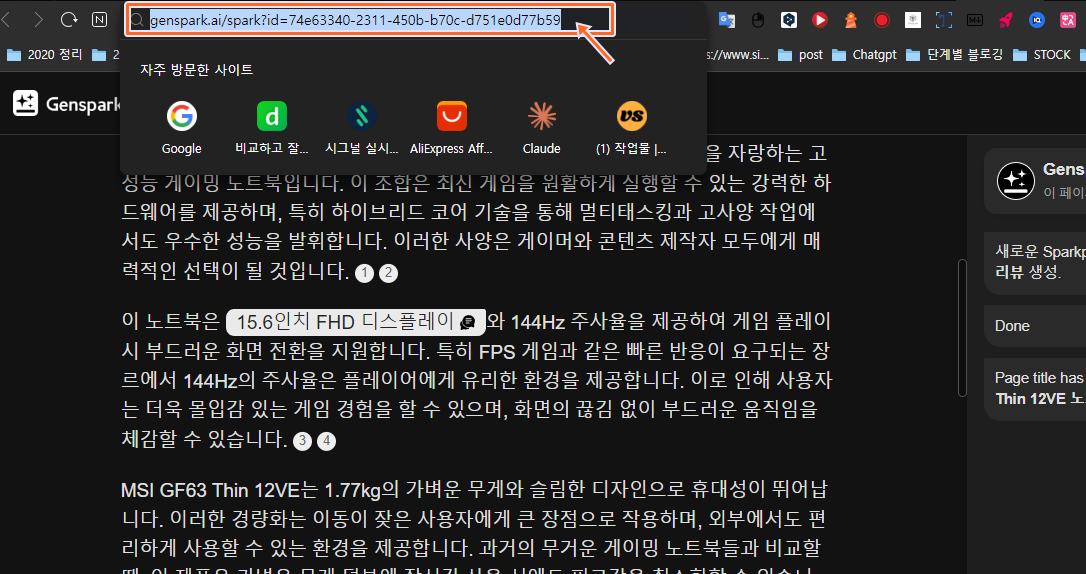Click the chat bubble icon in display chip

click(x=468, y=323)
